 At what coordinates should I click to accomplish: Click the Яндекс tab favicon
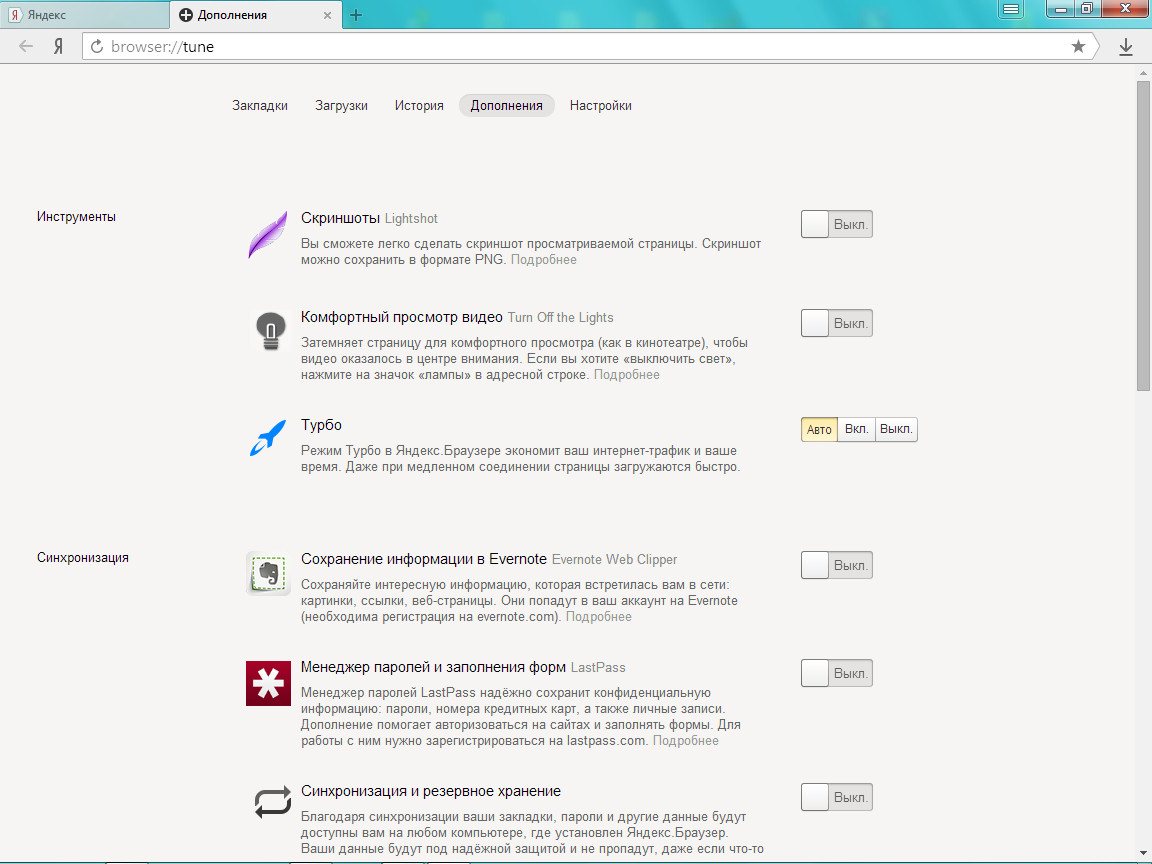[x=15, y=15]
